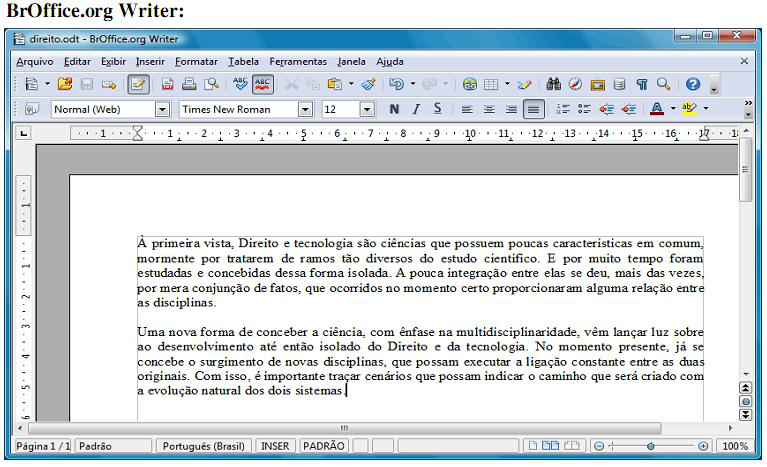This screenshot has height=467, width=767.
Task: Click the Paste icon
Action: (x=335, y=84)
